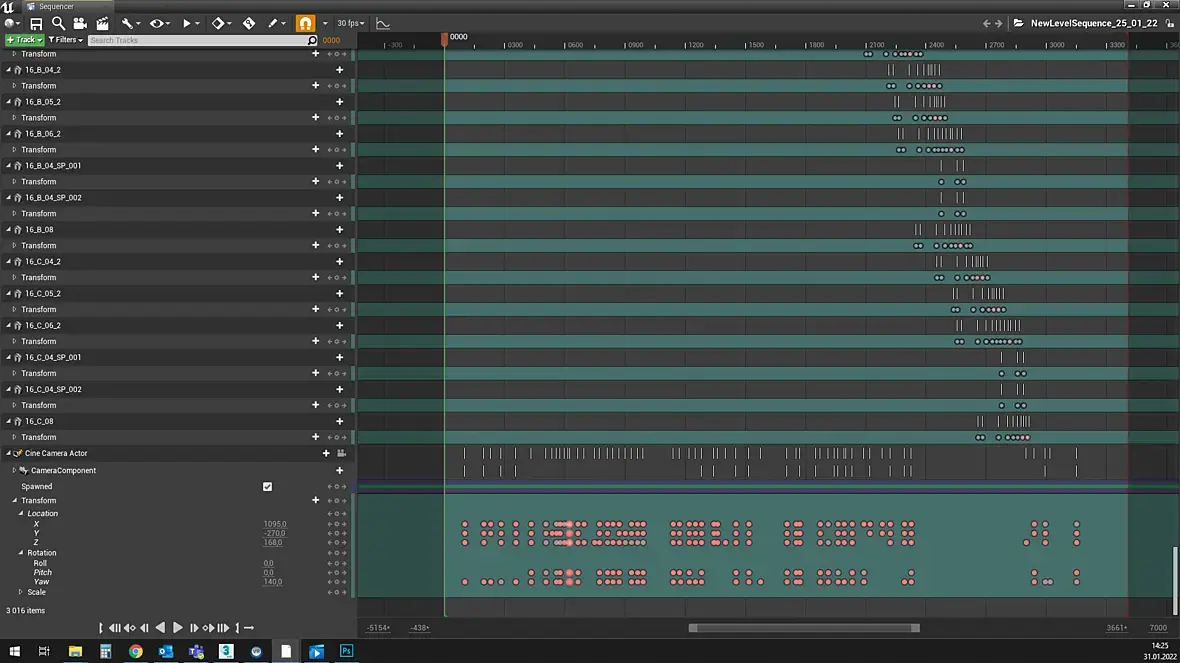Open snapping options arrow next to magnet
Screen dimensions: 1180x663
pyautogui.click(x=325, y=23)
